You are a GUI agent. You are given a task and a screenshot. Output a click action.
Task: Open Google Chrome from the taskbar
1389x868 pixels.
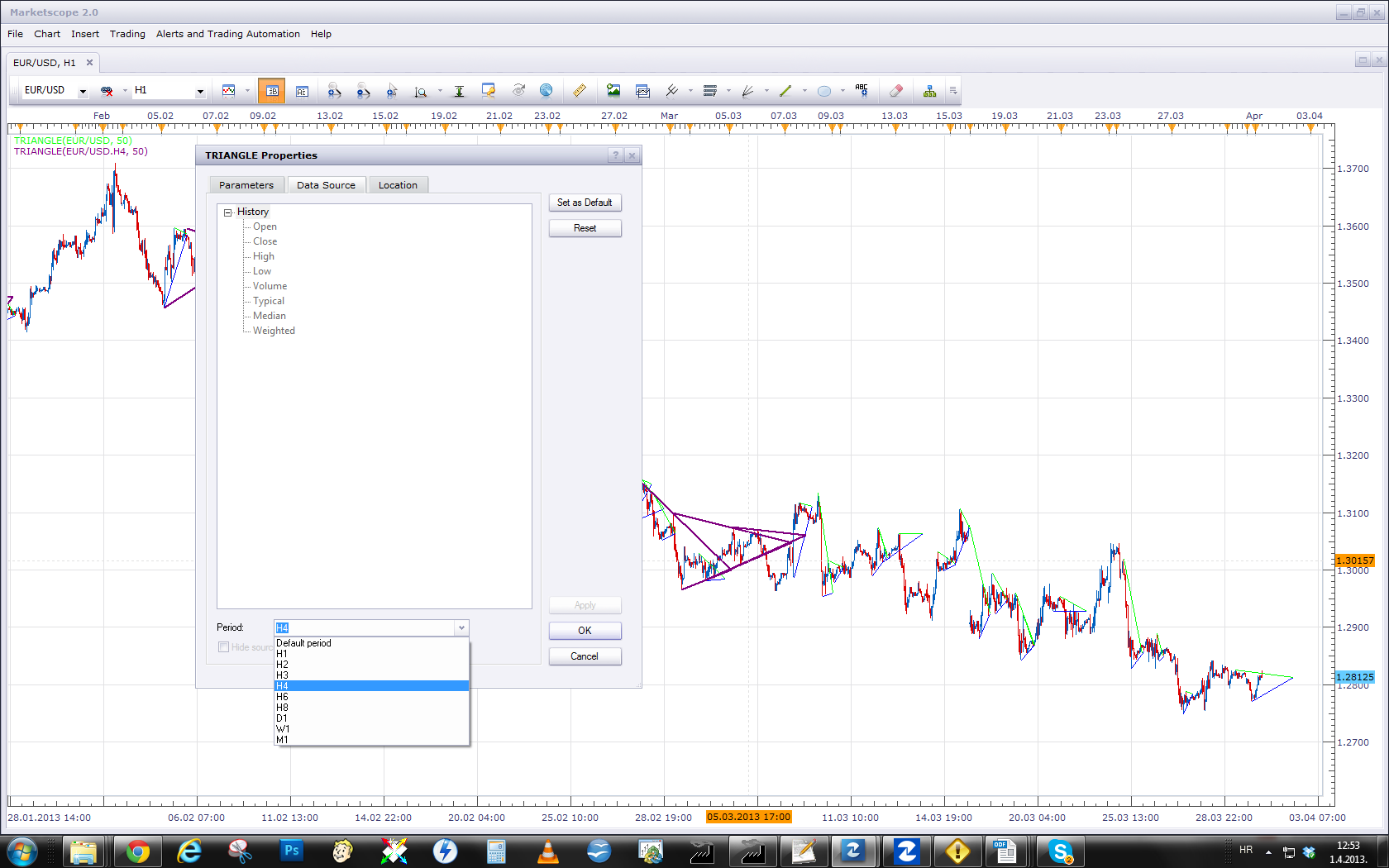pos(137,851)
